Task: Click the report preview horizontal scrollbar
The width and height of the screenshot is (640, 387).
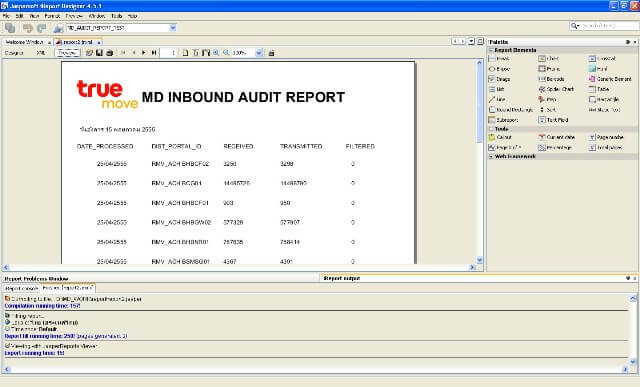Action: pos(239,267)
